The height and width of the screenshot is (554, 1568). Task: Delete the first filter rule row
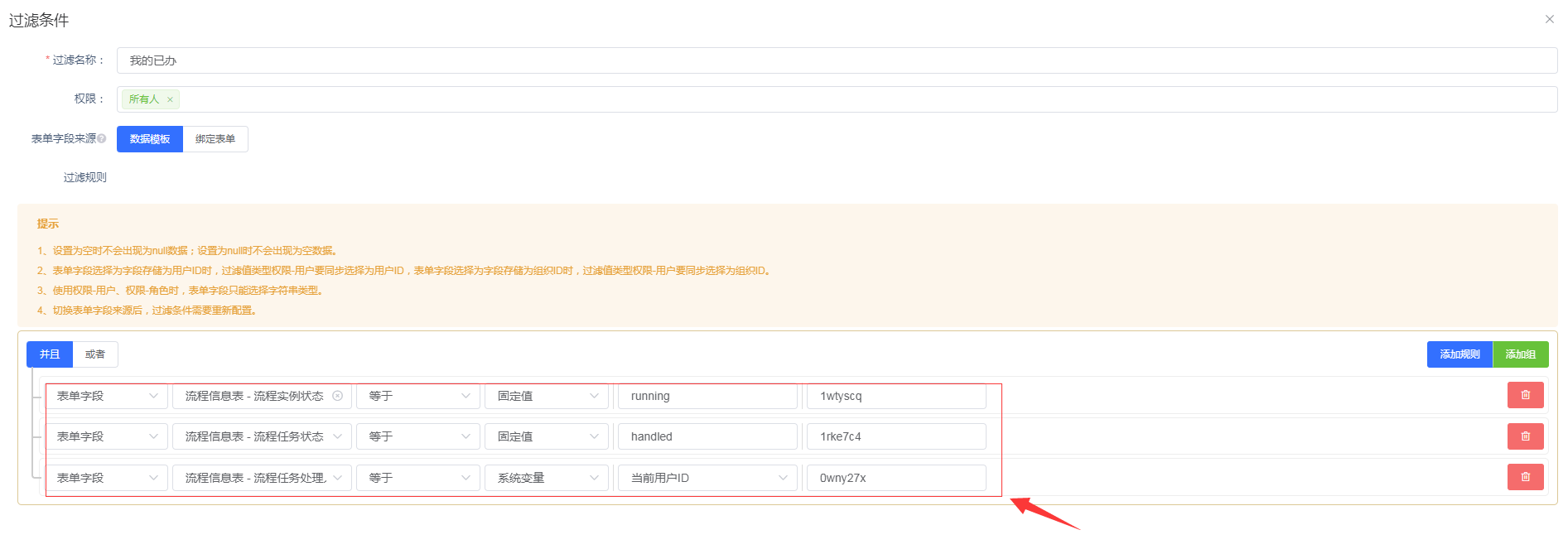[x=1525, y=396]
